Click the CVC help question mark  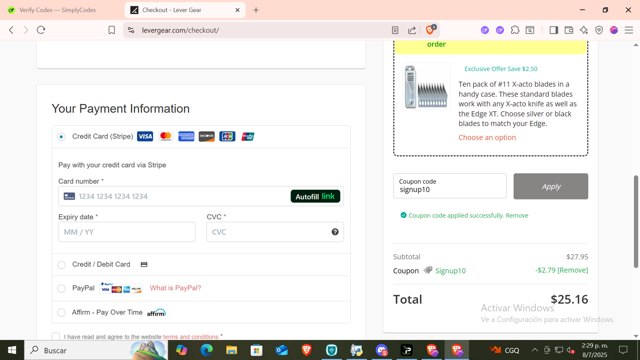(x=335, y=232)
